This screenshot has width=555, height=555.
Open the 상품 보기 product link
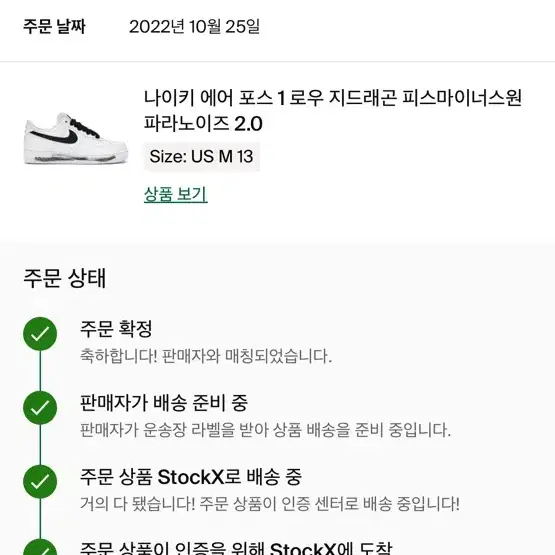click(x=176, y=194)
